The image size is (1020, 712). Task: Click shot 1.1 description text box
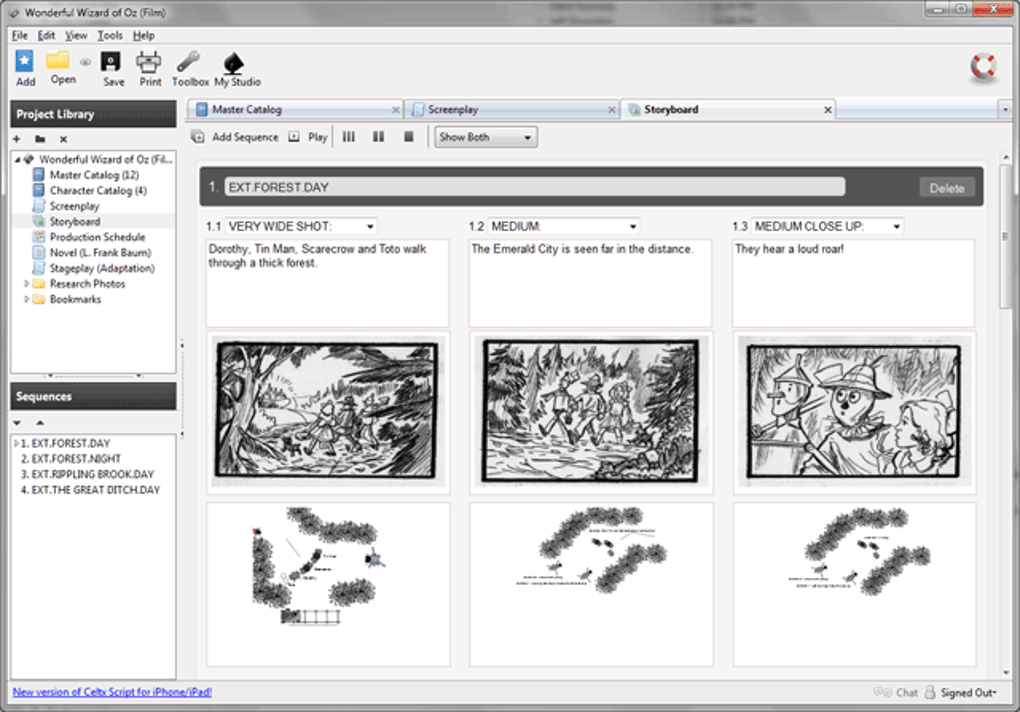click(327, 283)
